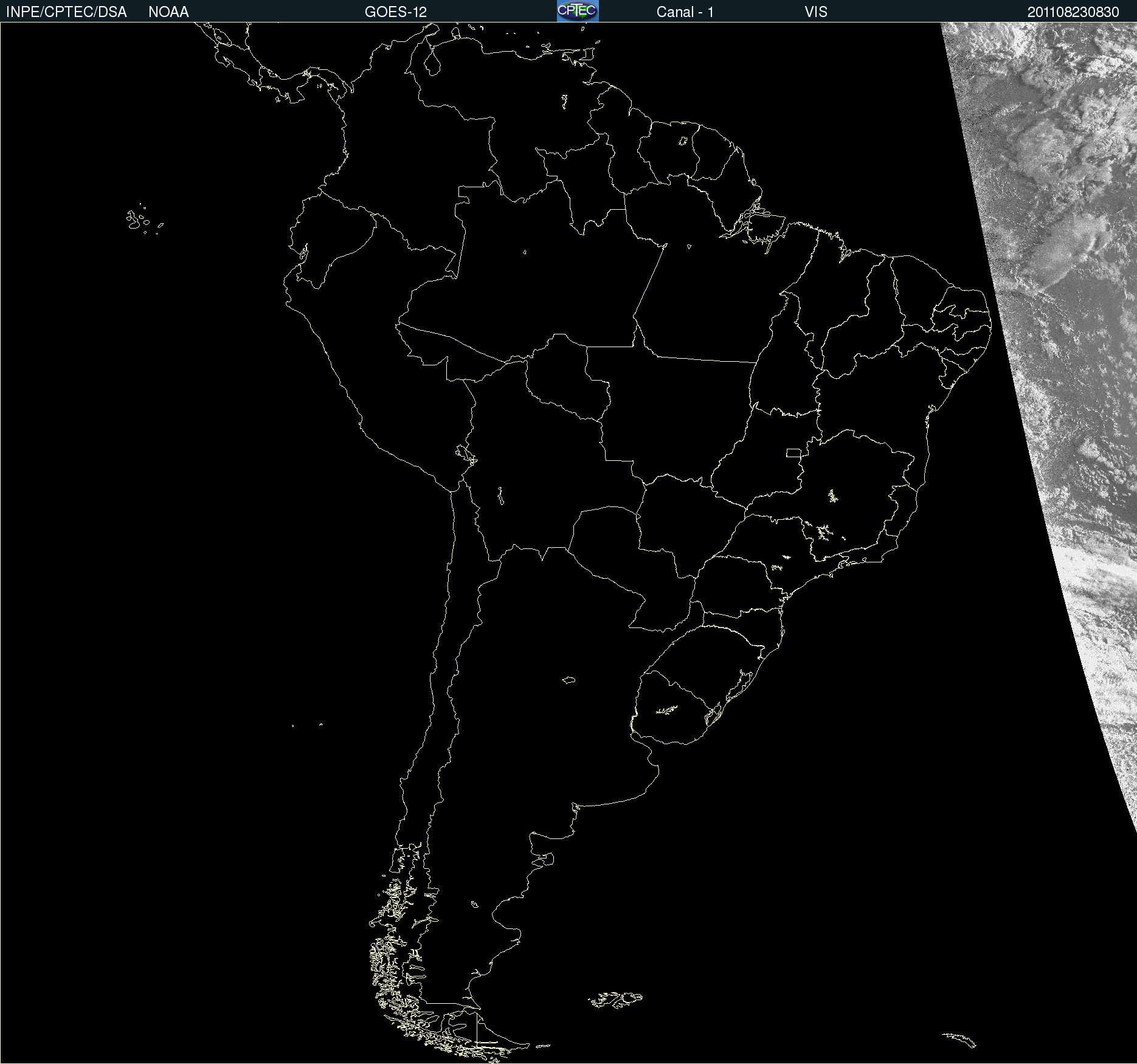This screenshot has height=1064, width=1137.
Task: Click the Canal - 1 channel label
Action: (685, 12)
